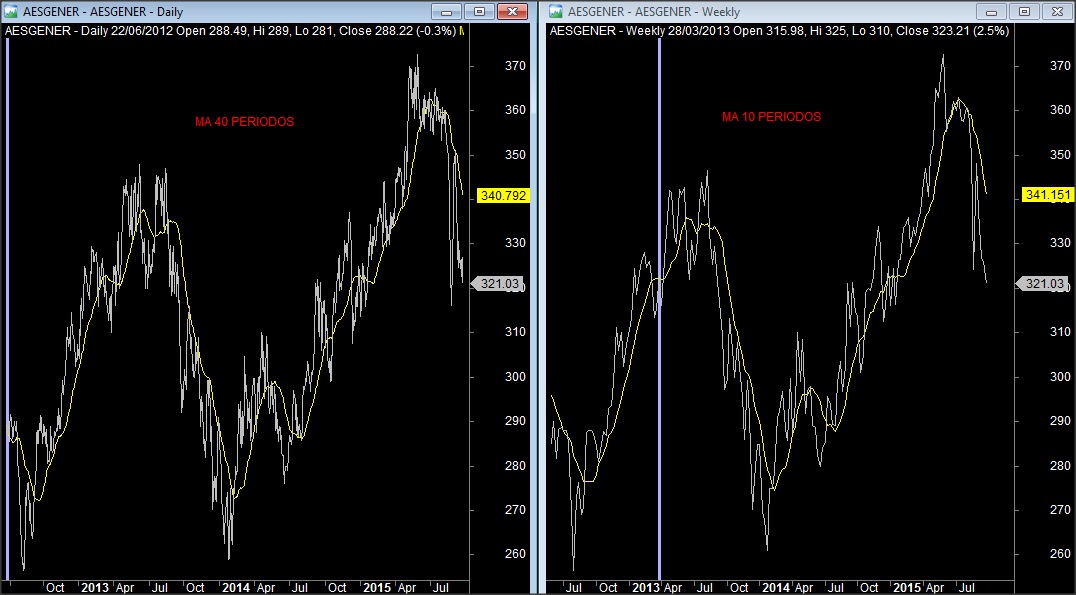Click the 260 price level on Weekly axis
The width and height of the screenshot is (1076, 595).
click(1060, 554)
